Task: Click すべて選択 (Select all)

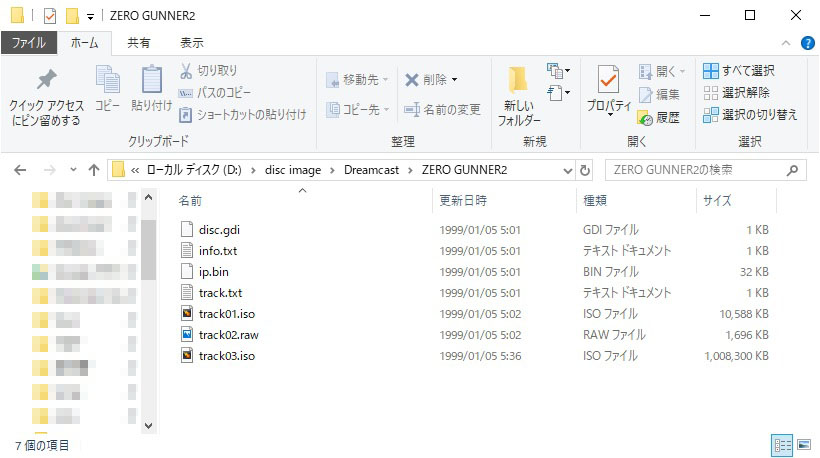Action: pyautogui.click(x=738, y=71)
